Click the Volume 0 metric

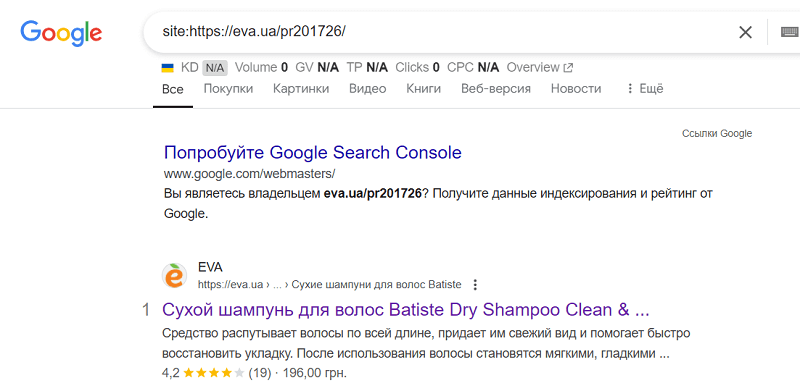pos(261,67)
